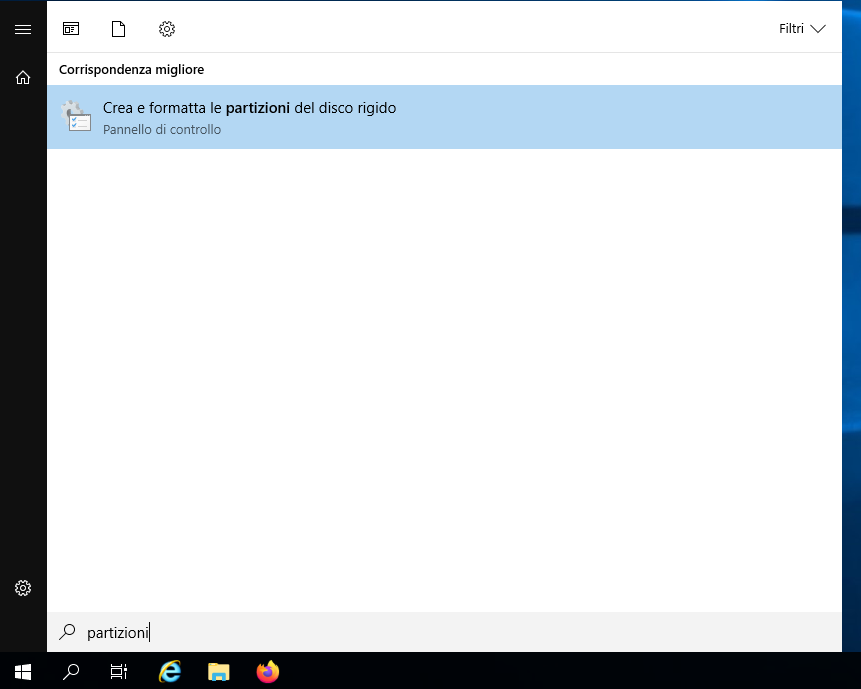Open 'Crea e formatta le partizioni del disco rigido'
Image resolution: width=861 pixels, height=689 pixels.
point(444,117)
